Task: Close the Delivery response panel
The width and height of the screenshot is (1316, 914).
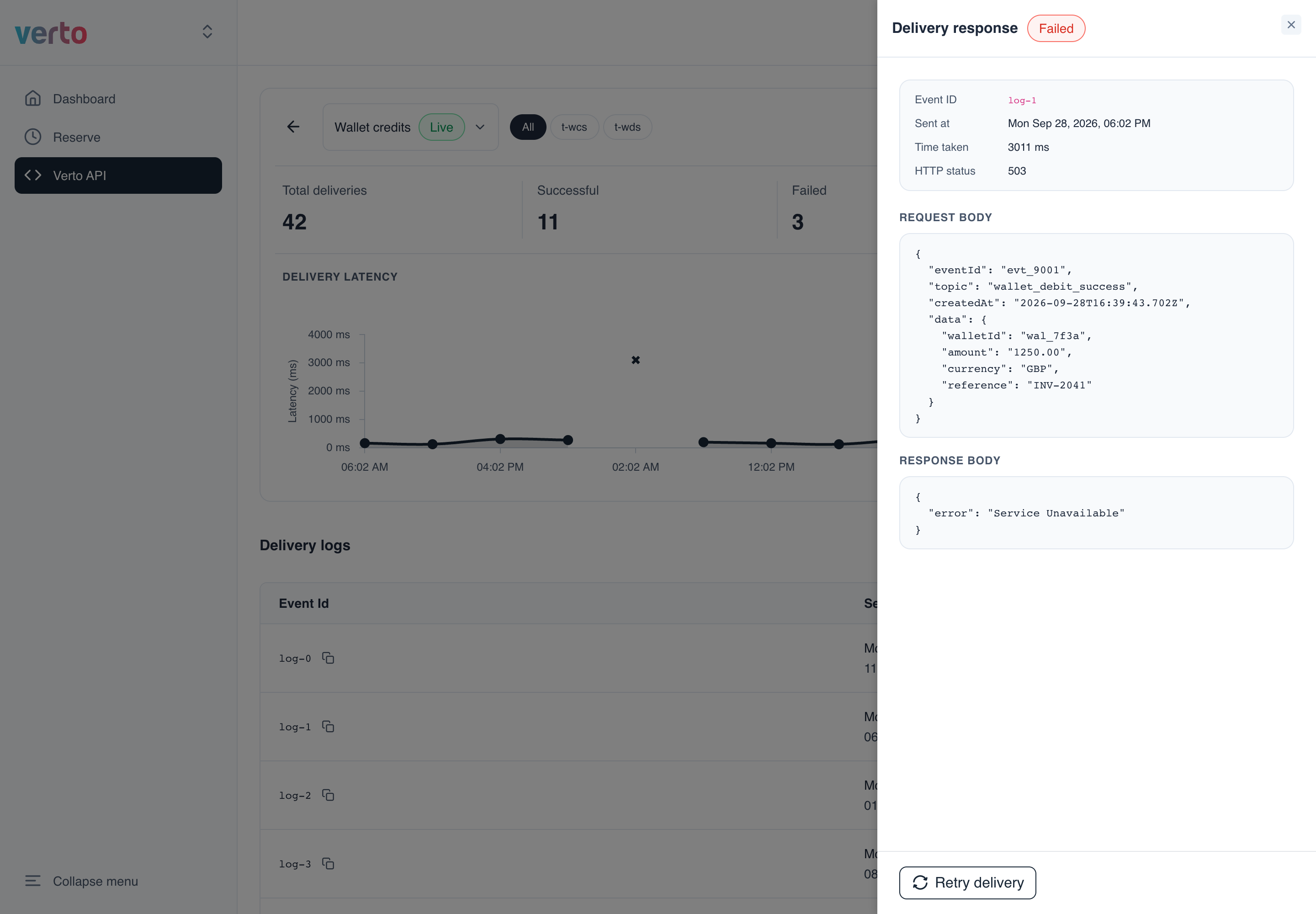Action: click(1291, 25)
